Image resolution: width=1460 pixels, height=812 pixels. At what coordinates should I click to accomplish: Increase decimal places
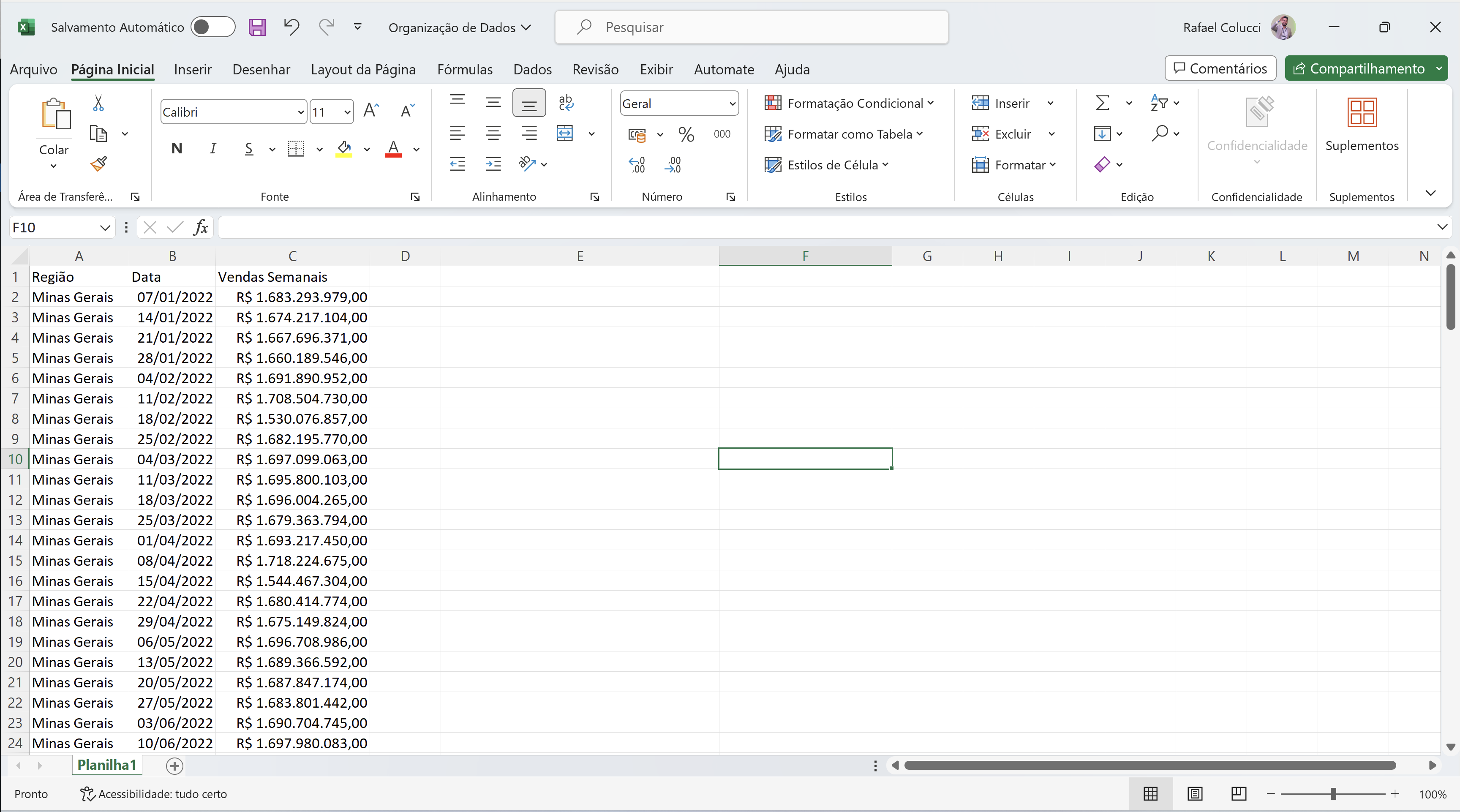click(637, 165)
